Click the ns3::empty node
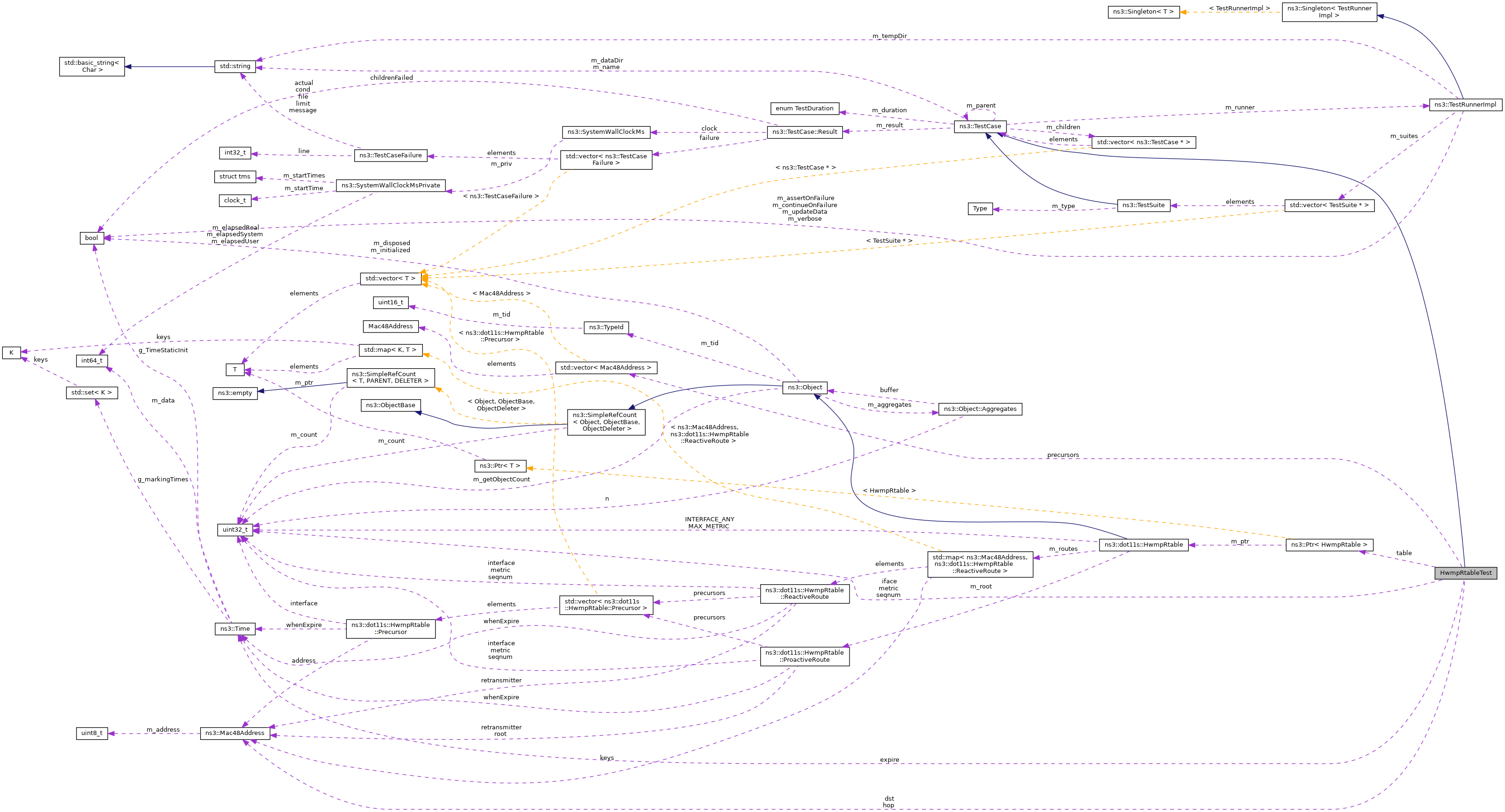1505x812 pixels. [235, 393]
